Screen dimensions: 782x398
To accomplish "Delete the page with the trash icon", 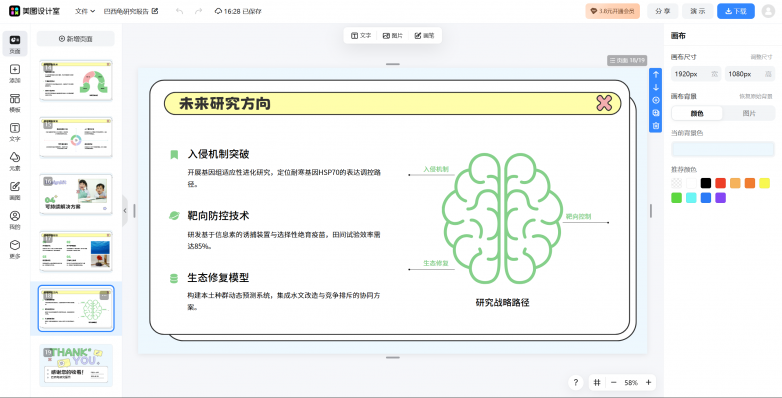I will (x=656, y=126).
